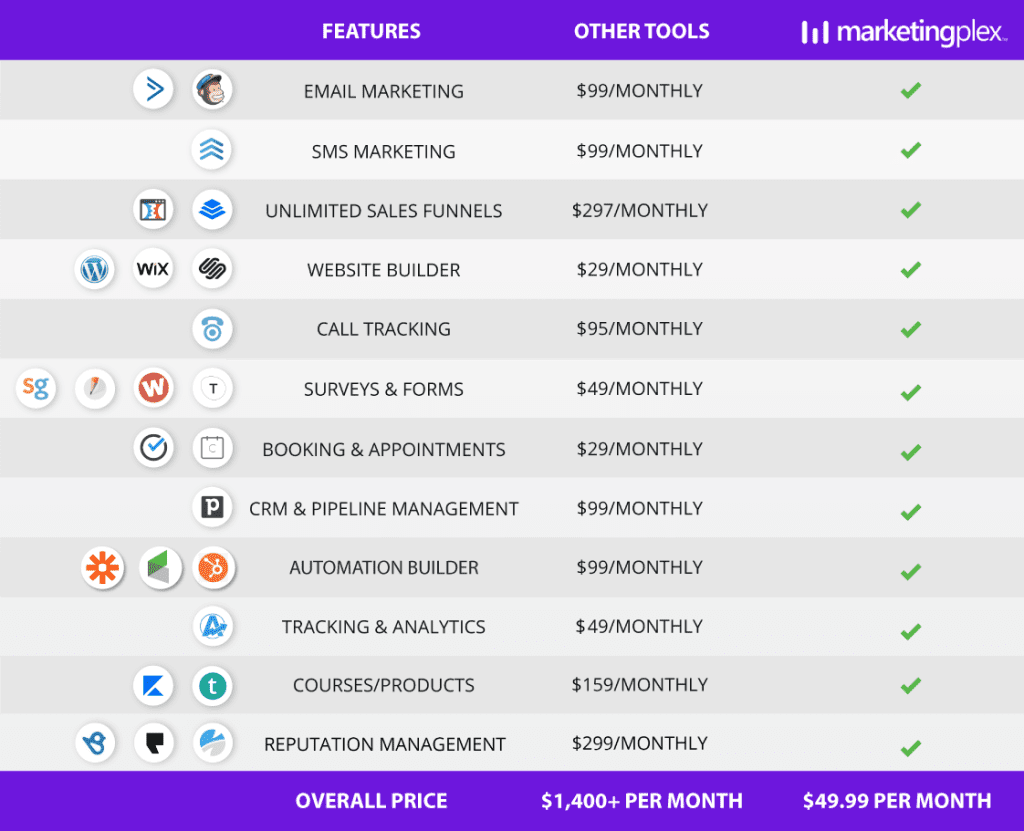
Task: Select the OTHER TOOLS column header
Action: click(641, 31)
